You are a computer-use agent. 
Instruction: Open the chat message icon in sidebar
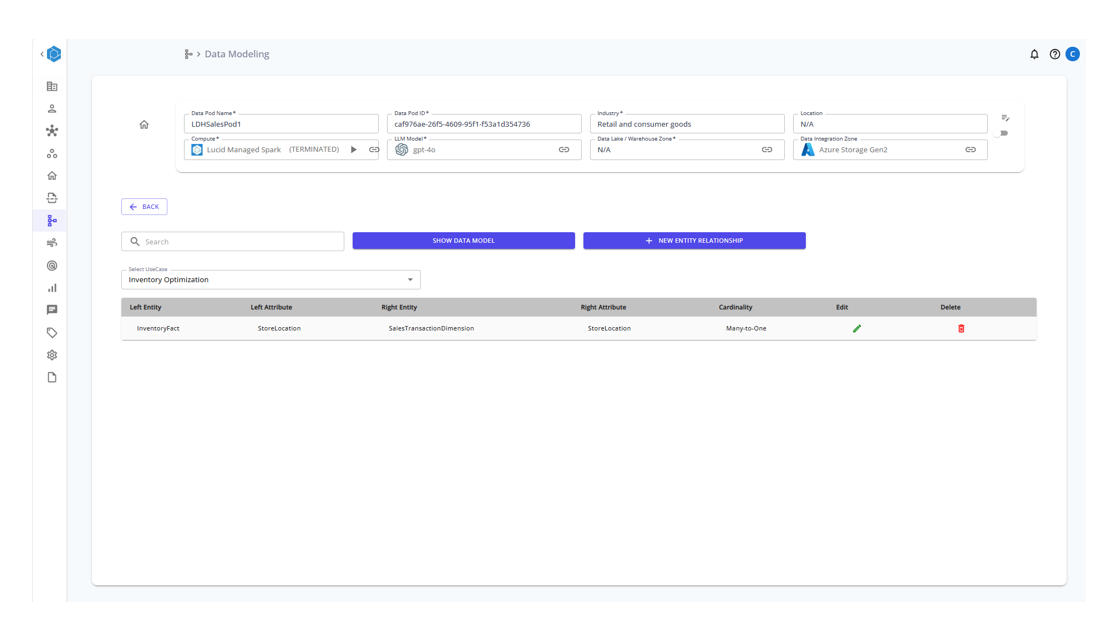click(x=52, y=310)
